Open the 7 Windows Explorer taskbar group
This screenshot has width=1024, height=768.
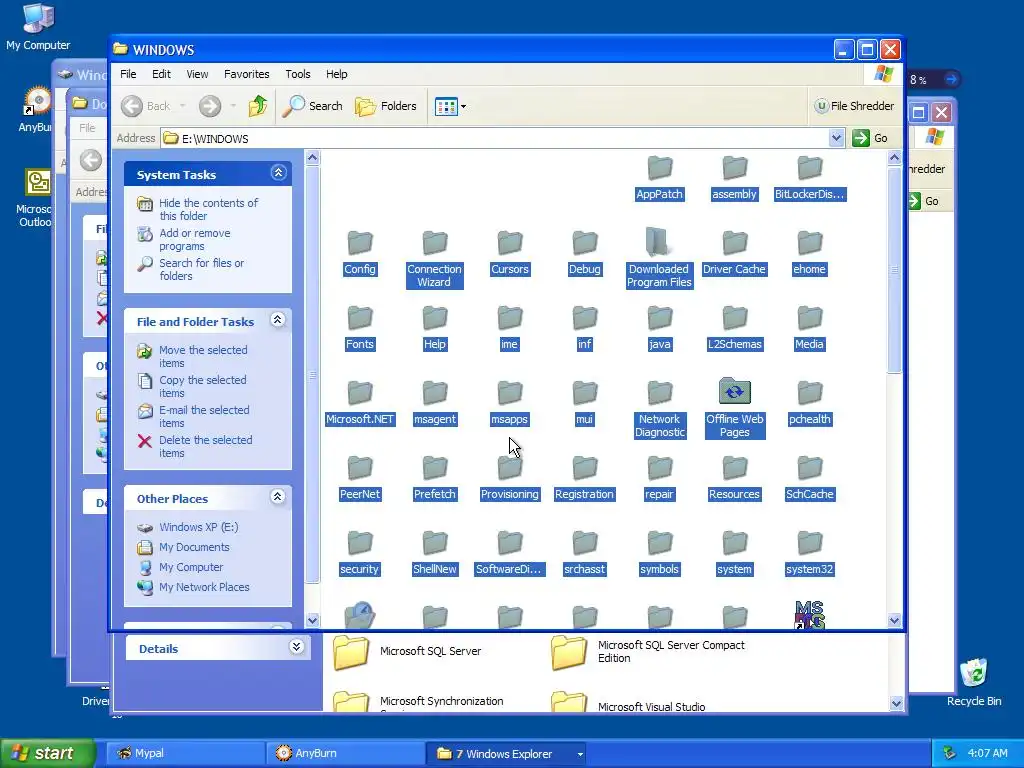(x=507, y=753)
